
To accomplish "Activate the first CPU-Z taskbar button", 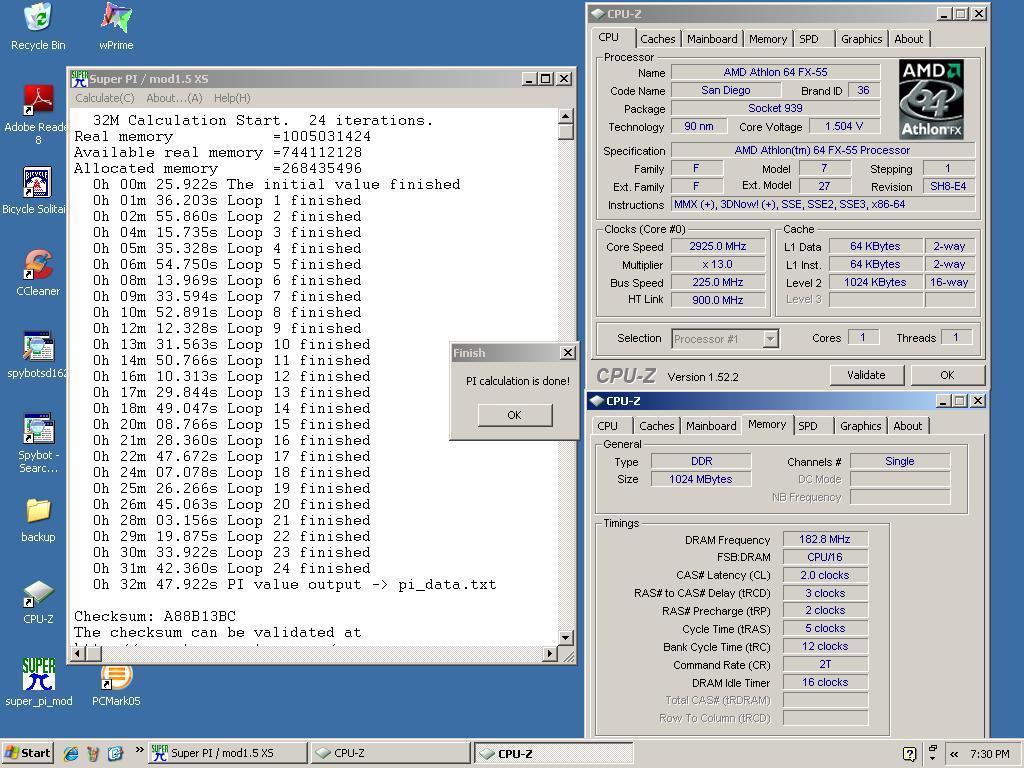I will 391,753.
